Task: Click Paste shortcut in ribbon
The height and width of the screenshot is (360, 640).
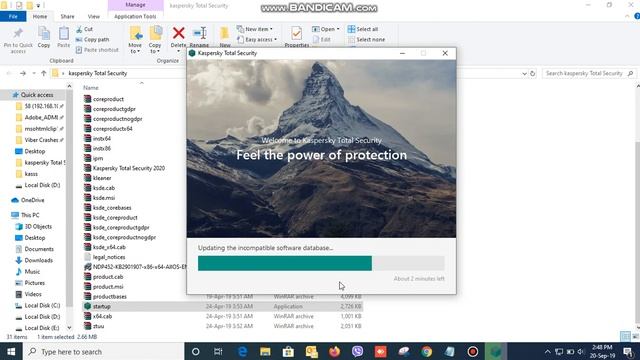Action: tap(97, 50)
